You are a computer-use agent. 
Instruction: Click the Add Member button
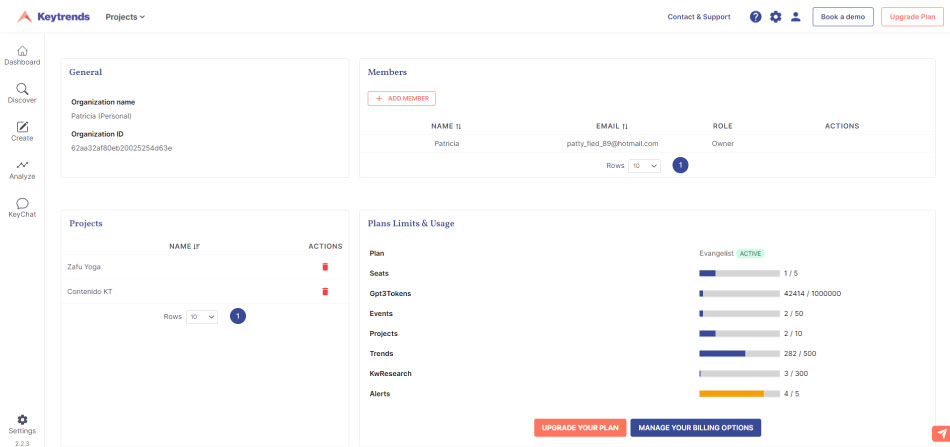coord(402,98)
